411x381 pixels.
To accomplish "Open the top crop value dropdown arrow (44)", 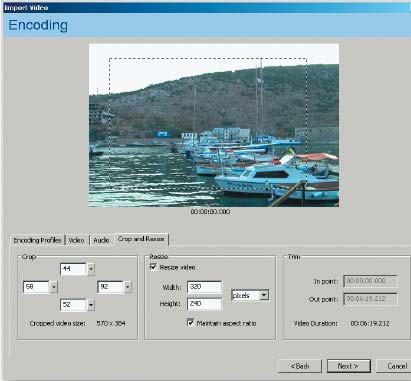I will [x=91, y=269].
